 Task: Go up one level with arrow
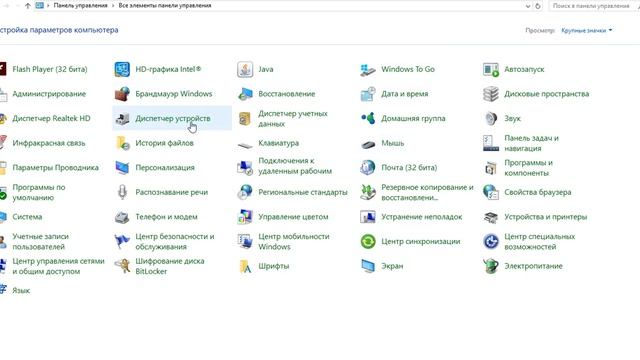click(x=27, y=6)
